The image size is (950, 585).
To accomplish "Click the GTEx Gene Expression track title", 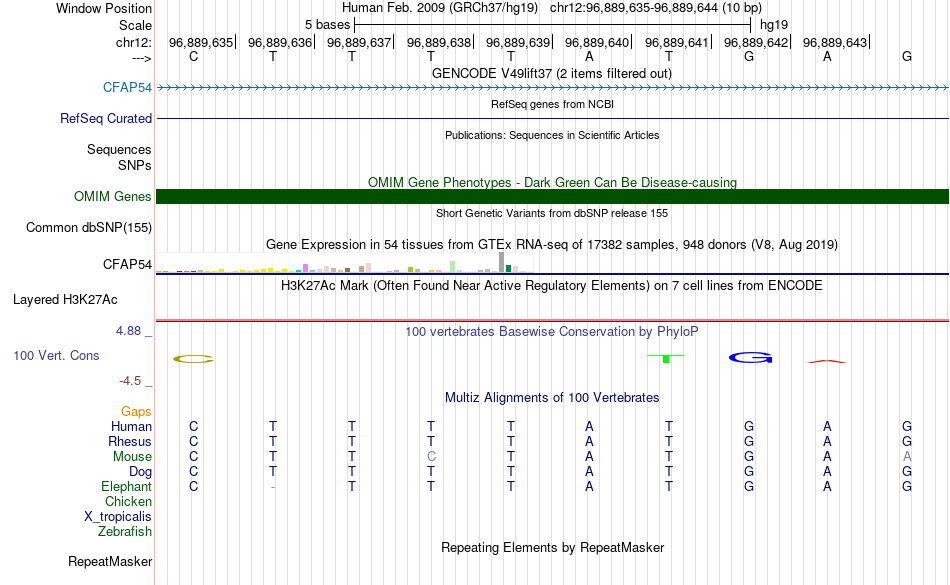I will 552,245.
